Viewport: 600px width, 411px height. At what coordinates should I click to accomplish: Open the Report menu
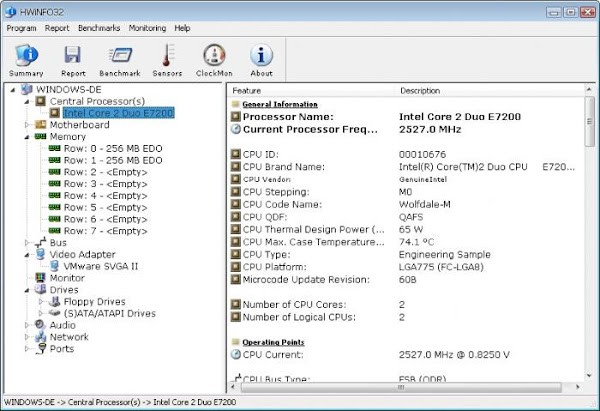(x=57, y=28)
